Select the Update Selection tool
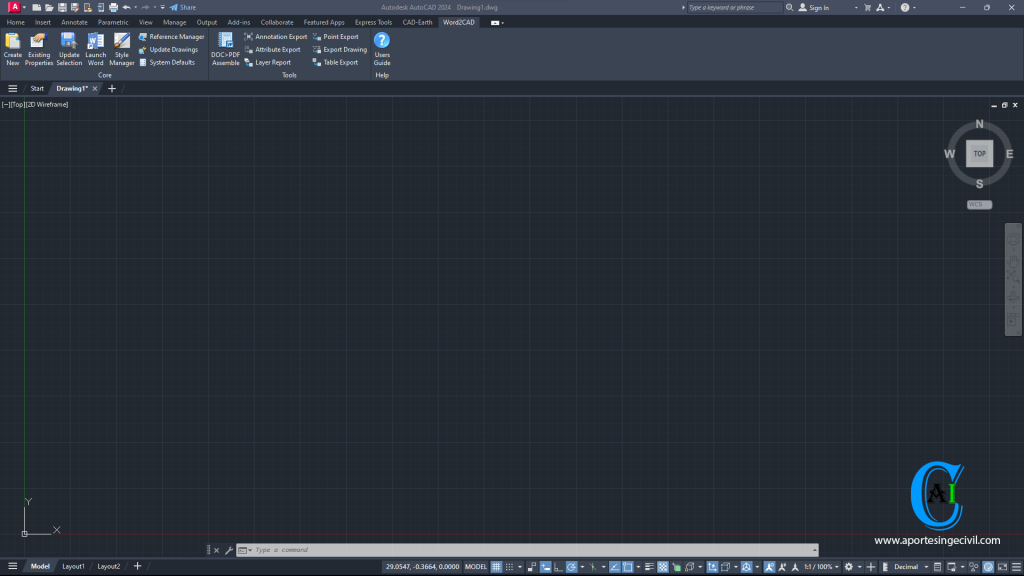The width and height of the screenshot is (1024, 576). point(69,45)
